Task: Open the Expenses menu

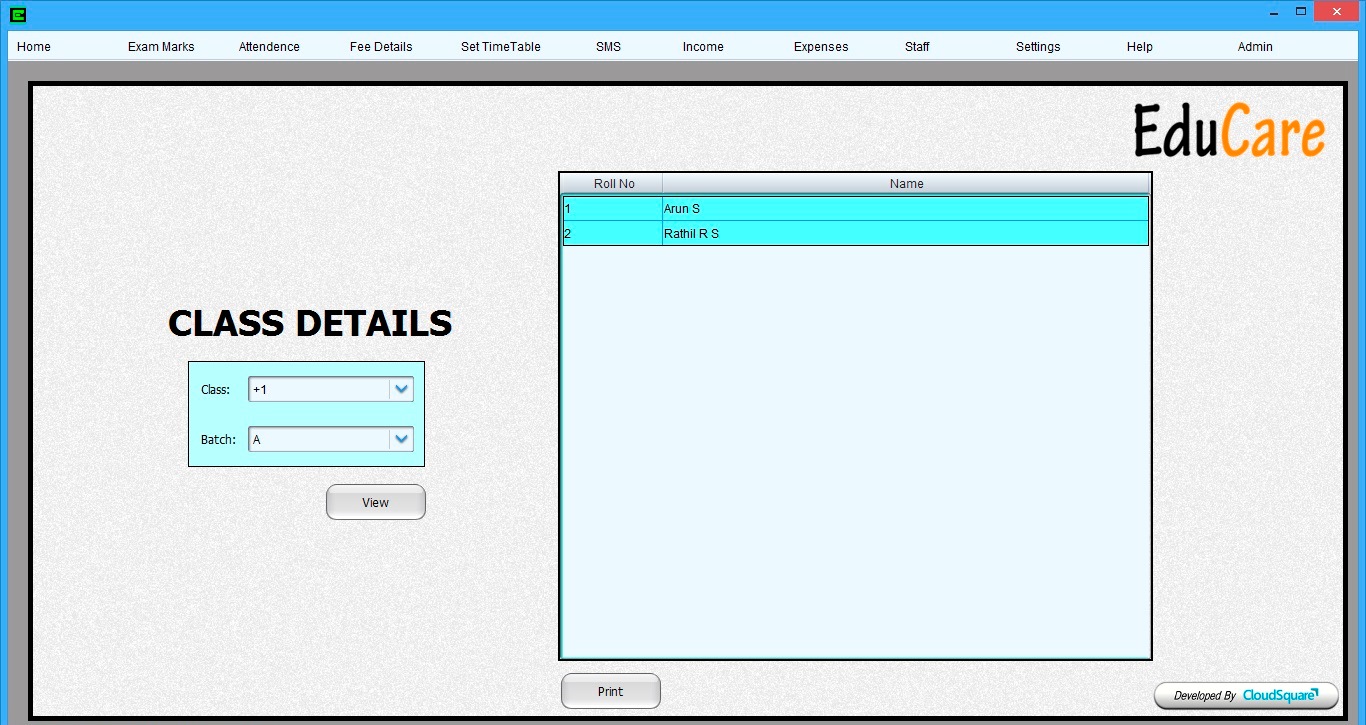Action: pyautogui.click(x=821, y=47)
